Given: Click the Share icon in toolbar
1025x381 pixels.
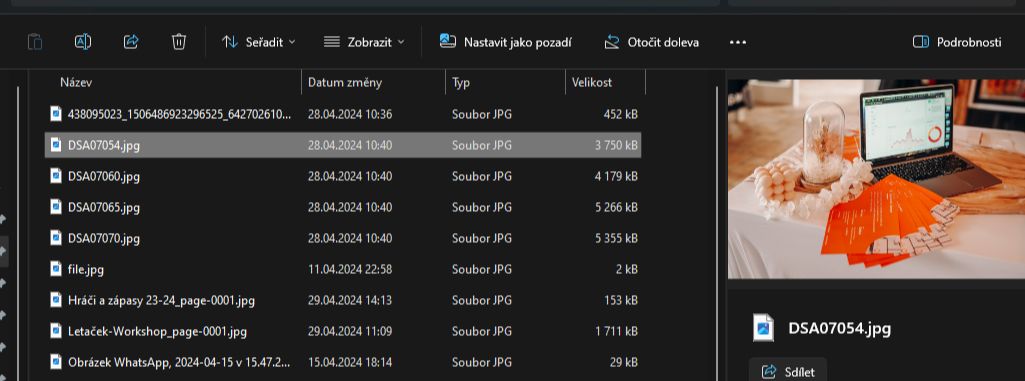Looking at the screenshot, I should [131, 42].
